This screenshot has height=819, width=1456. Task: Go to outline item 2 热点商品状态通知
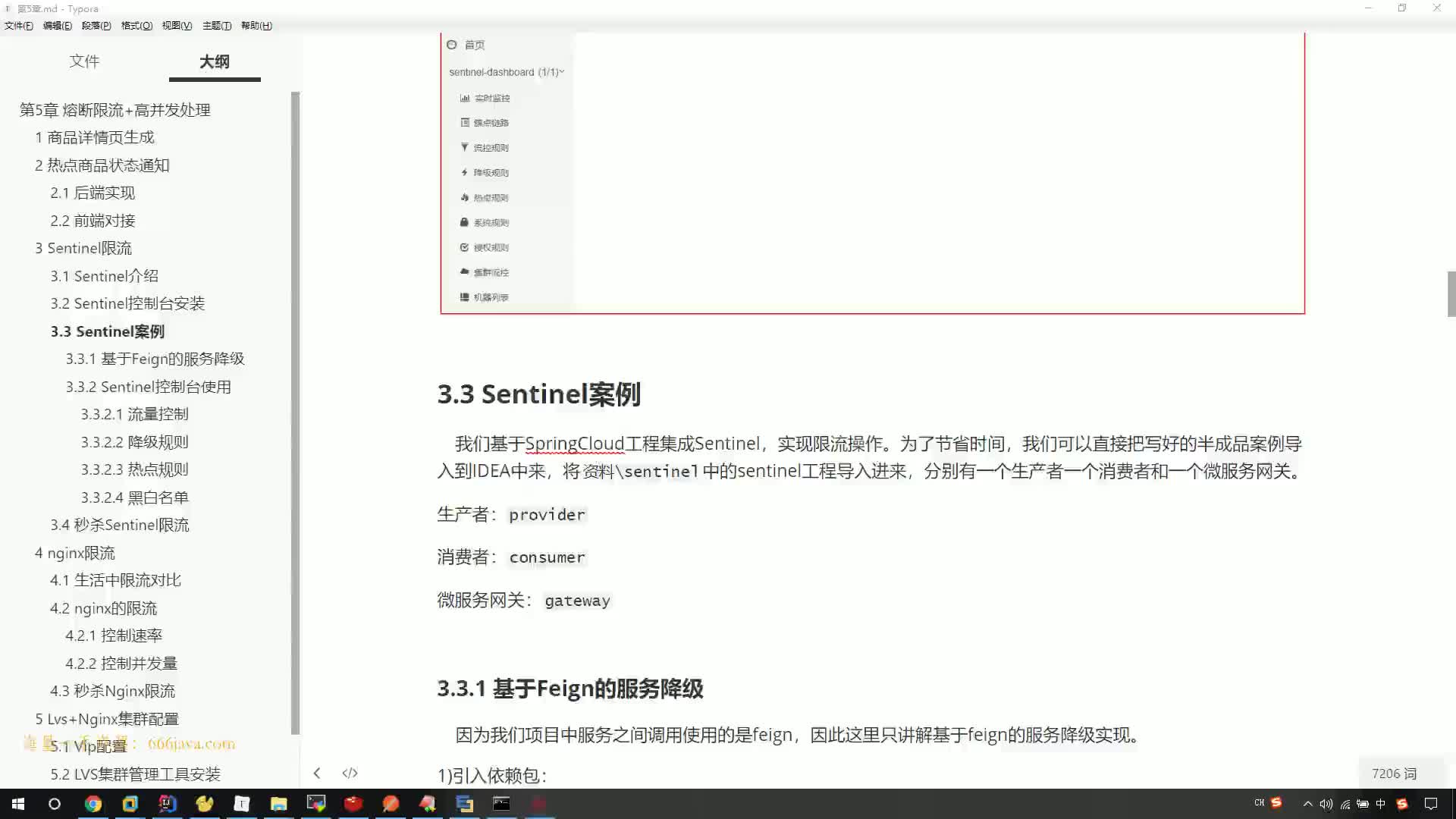coord(102,165)
